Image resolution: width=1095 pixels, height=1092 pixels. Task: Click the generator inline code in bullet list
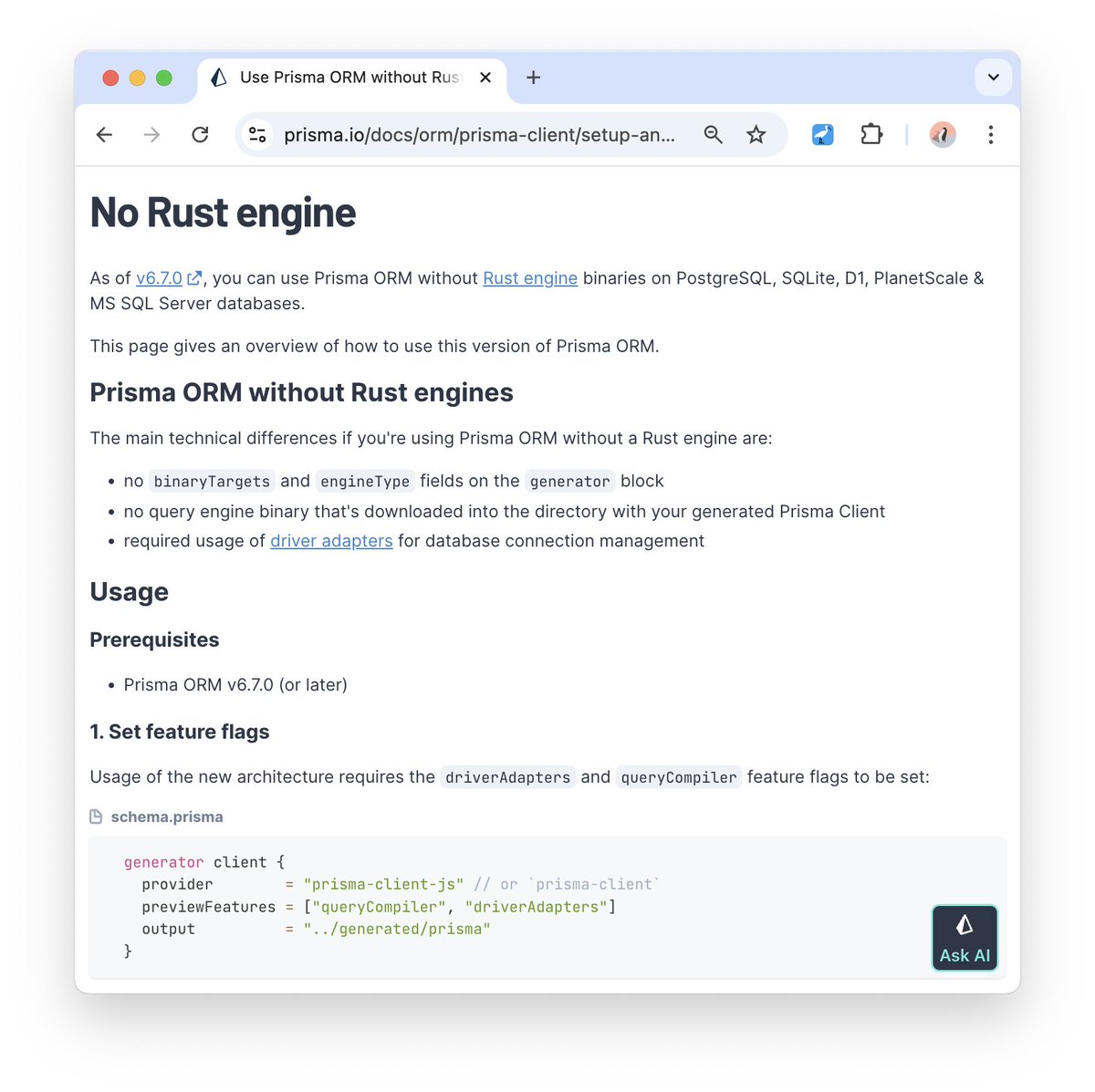pyautogui.click(x=570, y=481)
